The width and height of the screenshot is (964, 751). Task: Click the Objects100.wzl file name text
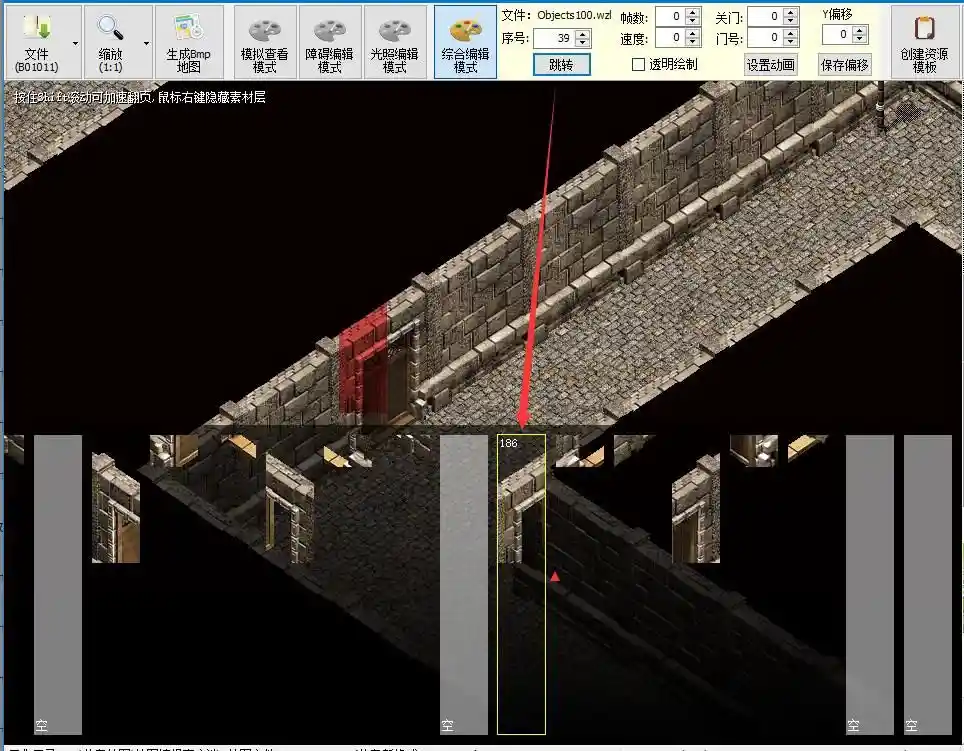pyautogui.click(x=574, y=15)
